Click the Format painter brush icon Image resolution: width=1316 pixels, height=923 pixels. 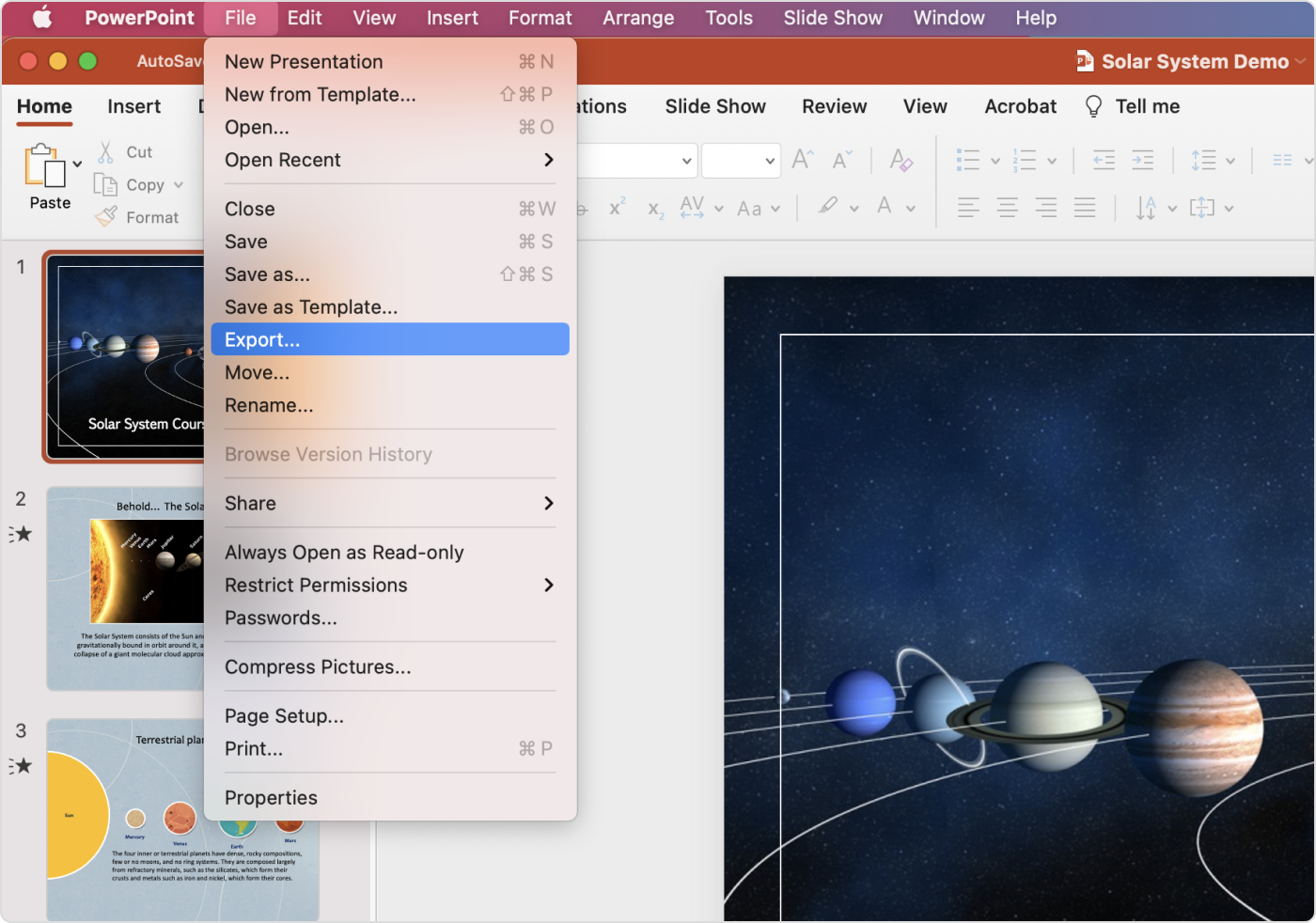pyautogui.click(x=106, y=216)
